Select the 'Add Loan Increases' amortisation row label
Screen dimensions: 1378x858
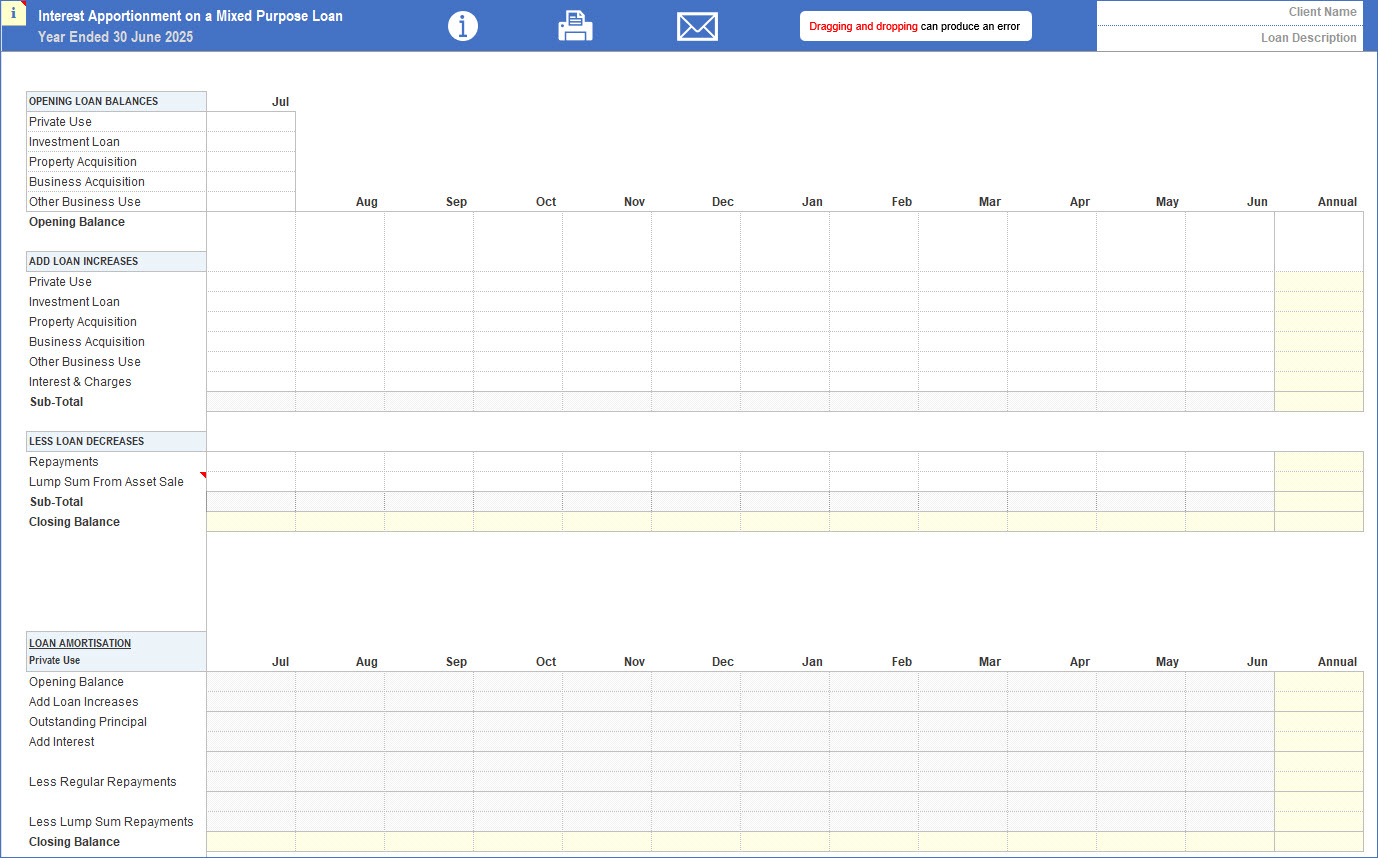click(84, 702)
